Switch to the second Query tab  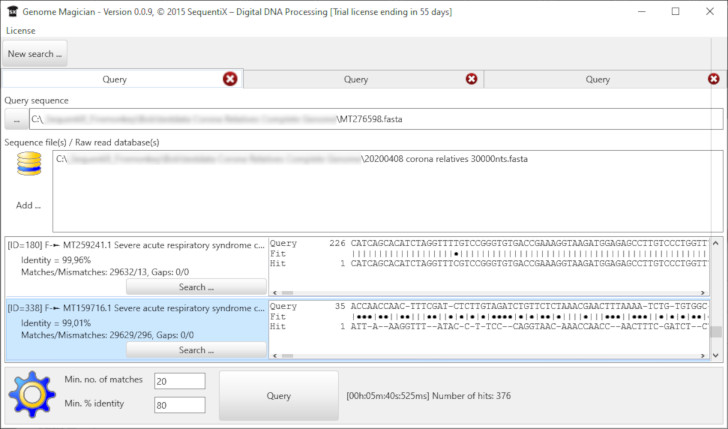[x=355, y=79]
